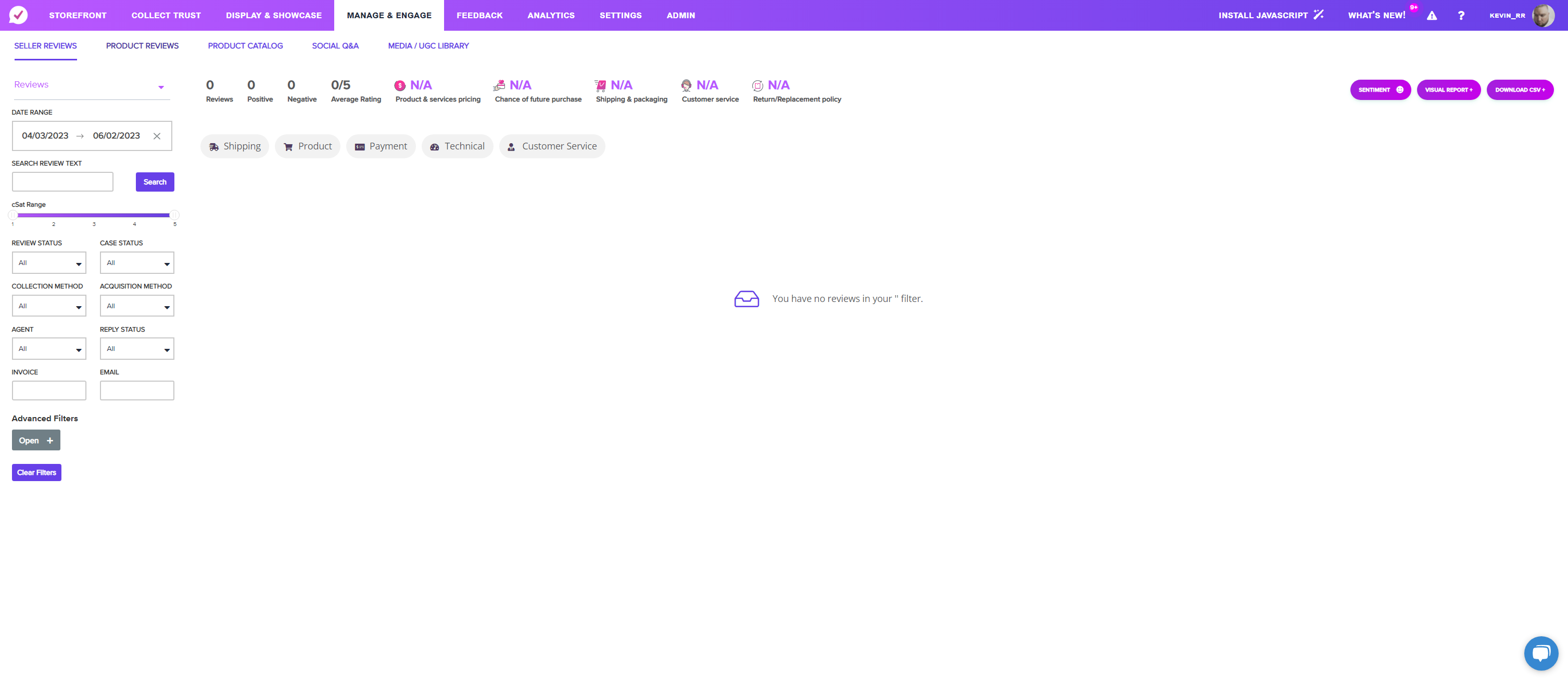The height and width of the screenshot is (680, 1568).
Task: Switch to the Product Reviews tab
Action: tap(143, 46)
